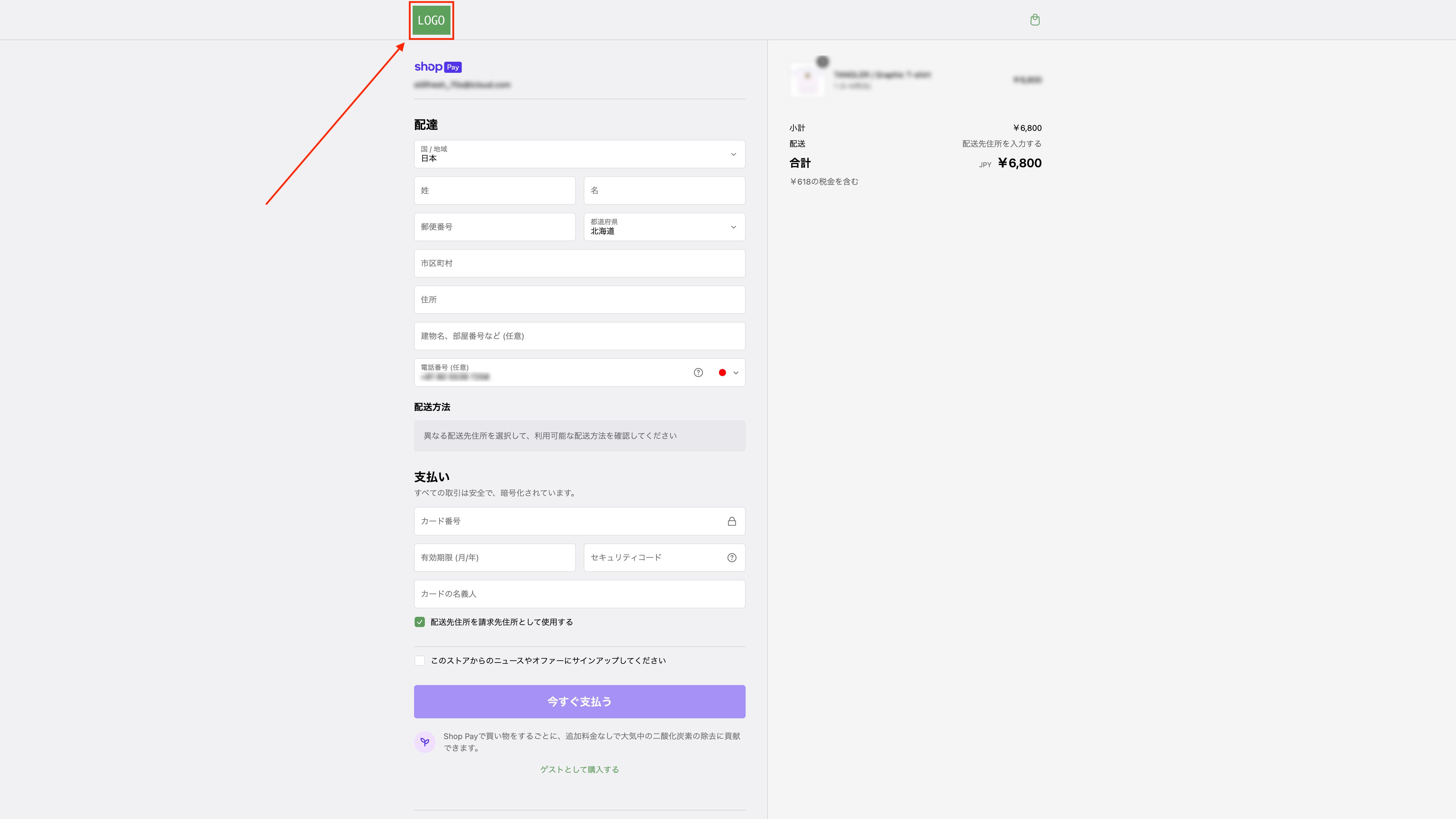Viewport: 1456px width, 819px height.
Task: Uncheck use shipping address as billing address
Action: [x=419, y=622]
